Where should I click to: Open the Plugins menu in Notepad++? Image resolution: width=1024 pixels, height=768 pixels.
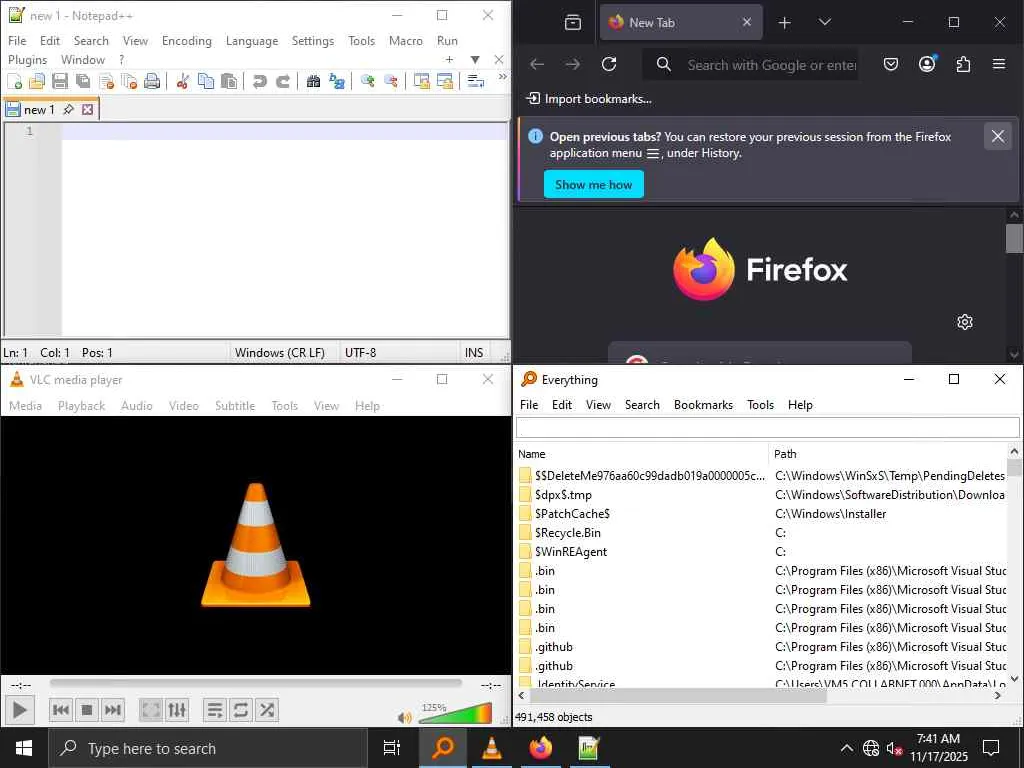tap(27, 59)
